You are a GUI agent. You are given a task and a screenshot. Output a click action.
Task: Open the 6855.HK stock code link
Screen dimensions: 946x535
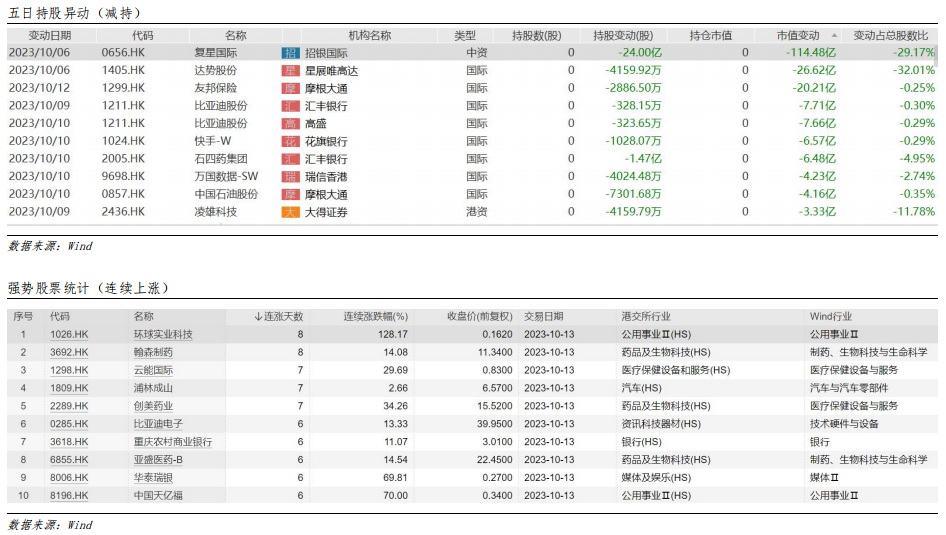point(69,460)
